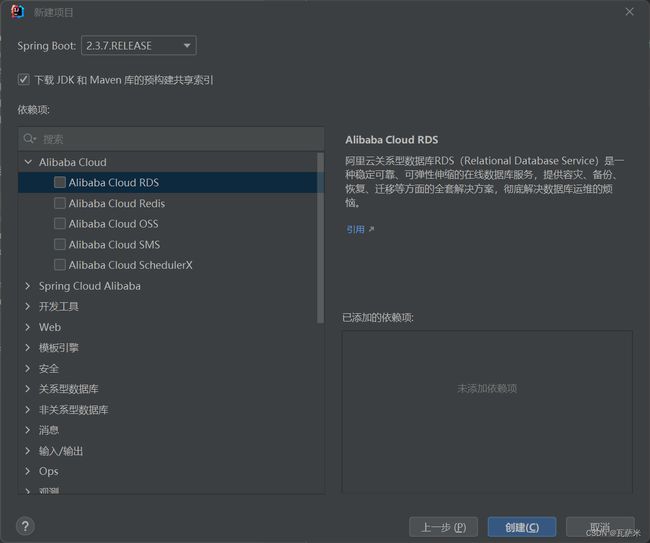Expand the 非关系型数据库 group
The width and height of the screenshot is (650, 543).
[x=28, y=410]
